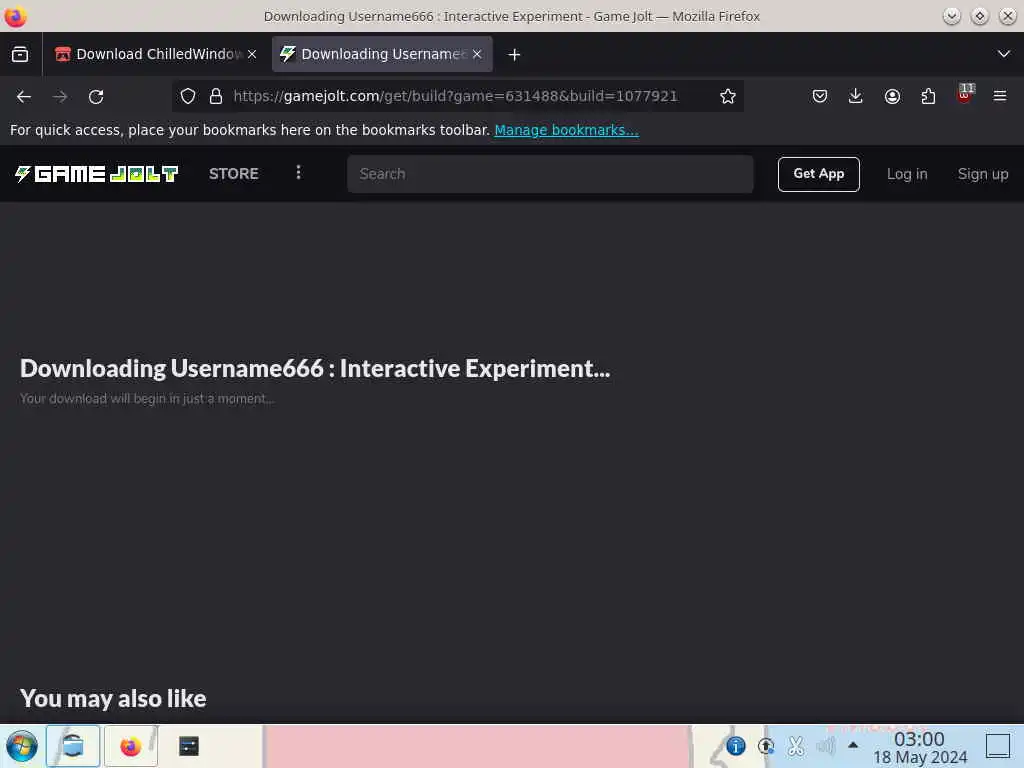Open the extensions puzzle icon
The image size is (1024, 768).
click(x=928, y=97)
